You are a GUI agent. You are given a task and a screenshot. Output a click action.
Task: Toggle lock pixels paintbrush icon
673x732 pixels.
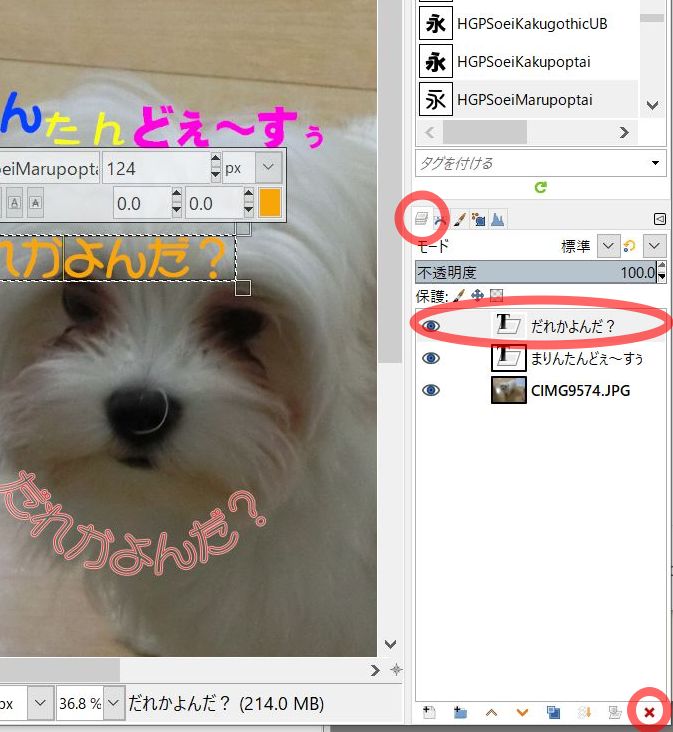pos(459,295)
